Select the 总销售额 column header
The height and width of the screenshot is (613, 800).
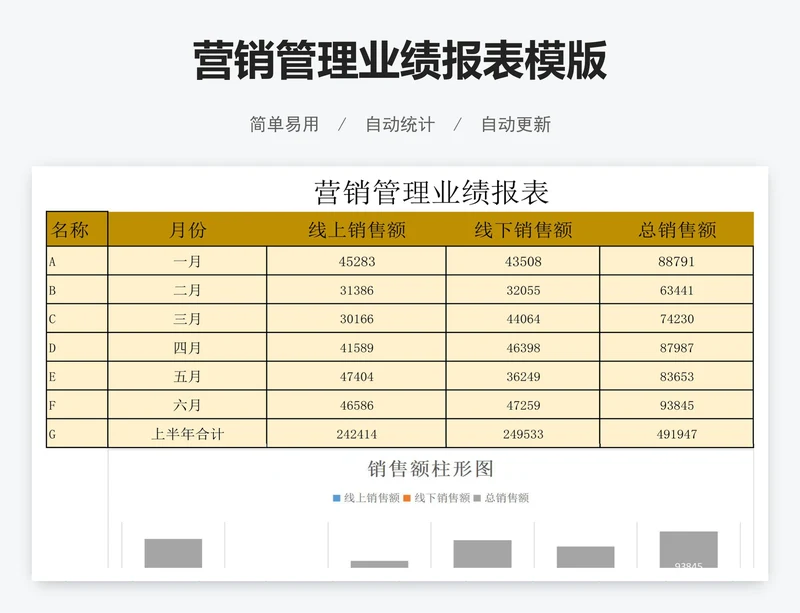(677, 229)
